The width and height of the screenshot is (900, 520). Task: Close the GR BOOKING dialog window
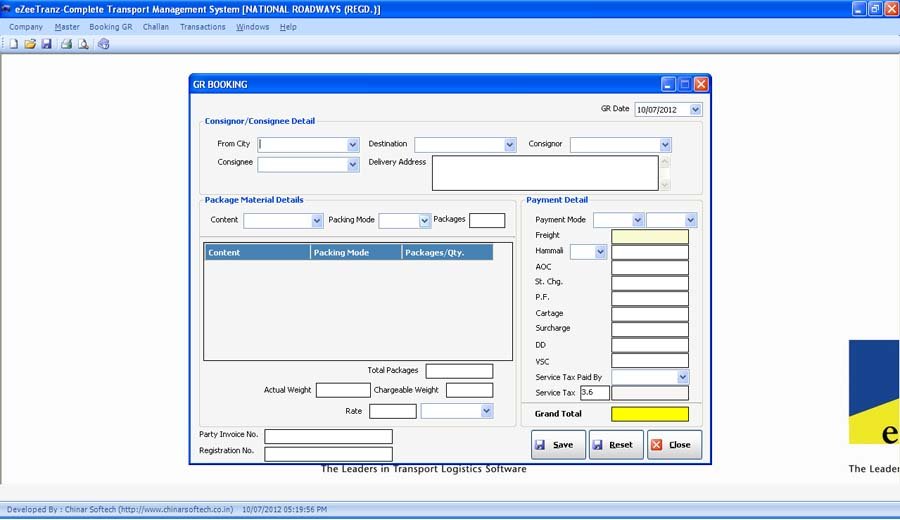coord(701,84)
